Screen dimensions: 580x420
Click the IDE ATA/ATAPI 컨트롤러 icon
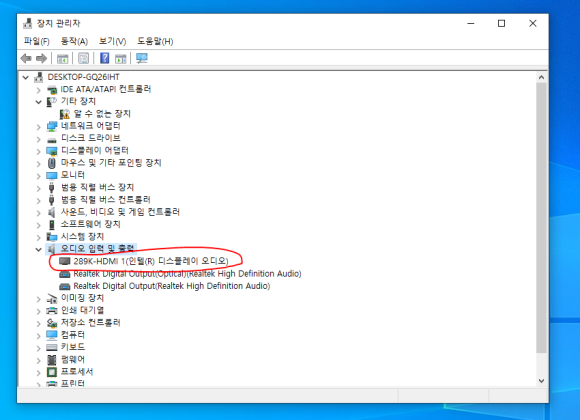52,90
